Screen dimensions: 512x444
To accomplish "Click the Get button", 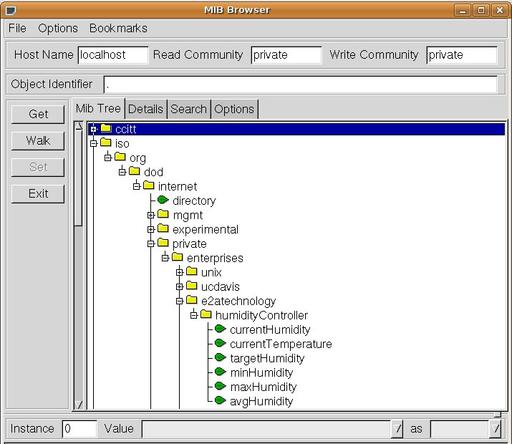I will click(x=38, y=114).
